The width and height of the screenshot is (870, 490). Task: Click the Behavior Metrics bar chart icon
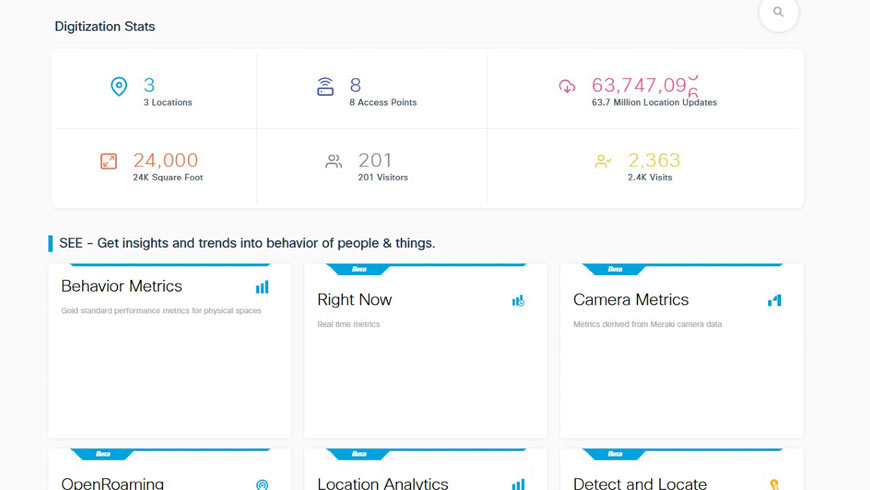[x=262, y=287]
